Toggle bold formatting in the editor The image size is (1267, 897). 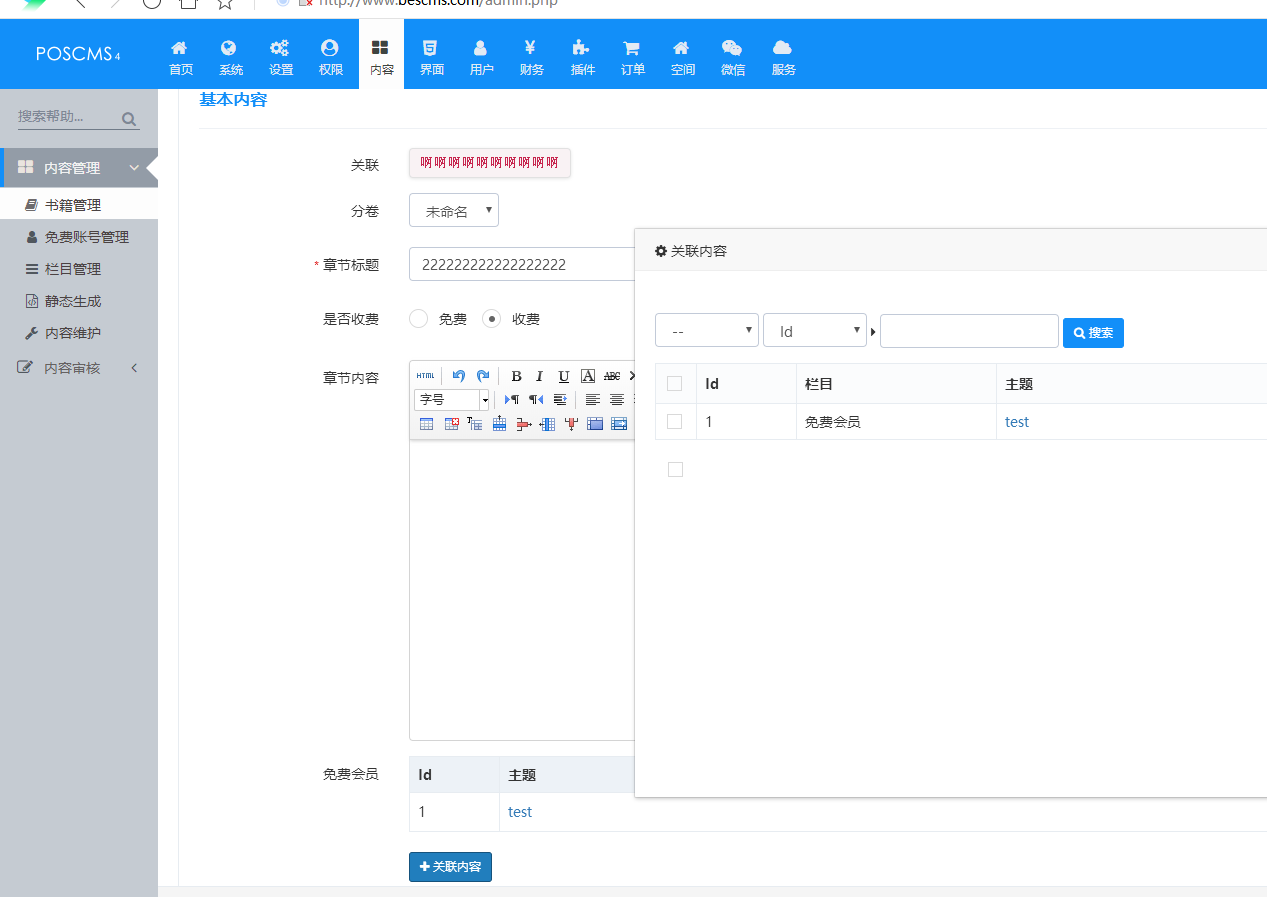[516, 376]
